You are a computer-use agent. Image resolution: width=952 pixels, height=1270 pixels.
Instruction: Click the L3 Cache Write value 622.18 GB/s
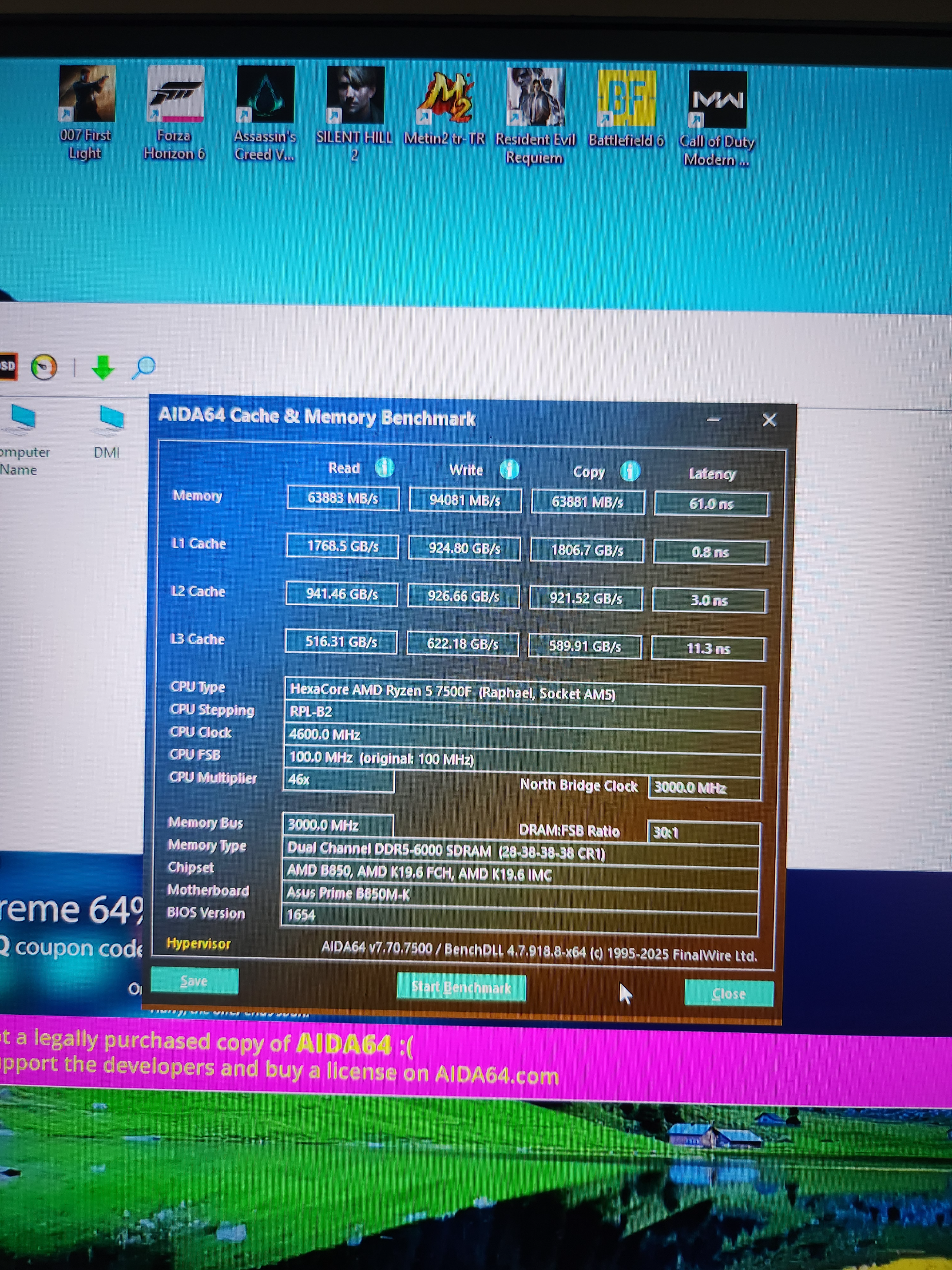click(x=463, y=644)
